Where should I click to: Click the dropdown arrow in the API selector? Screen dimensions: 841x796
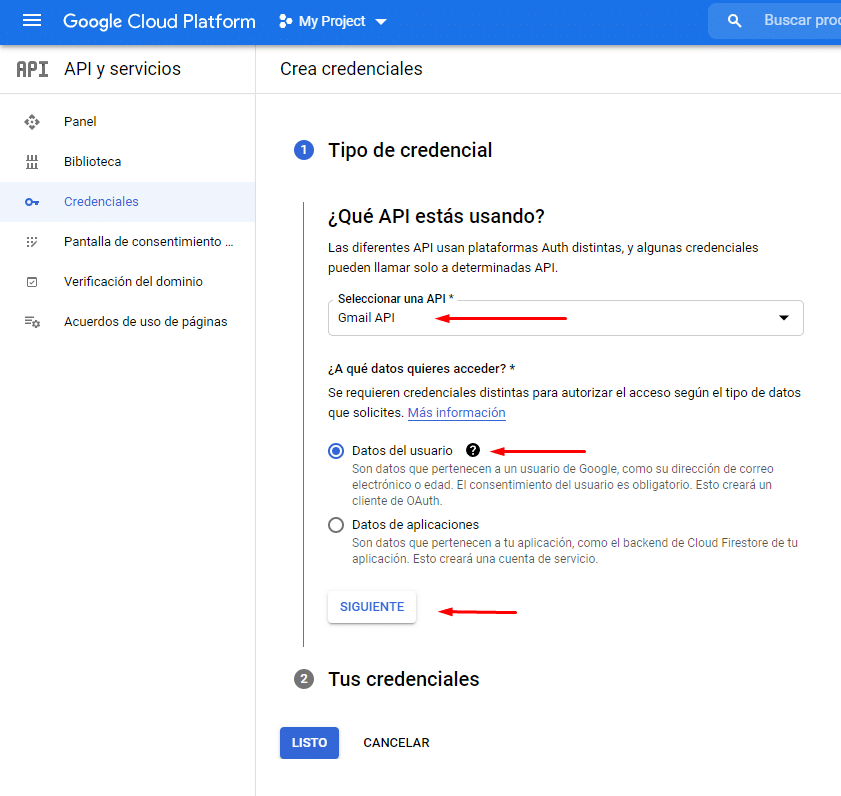coord(784,318)
